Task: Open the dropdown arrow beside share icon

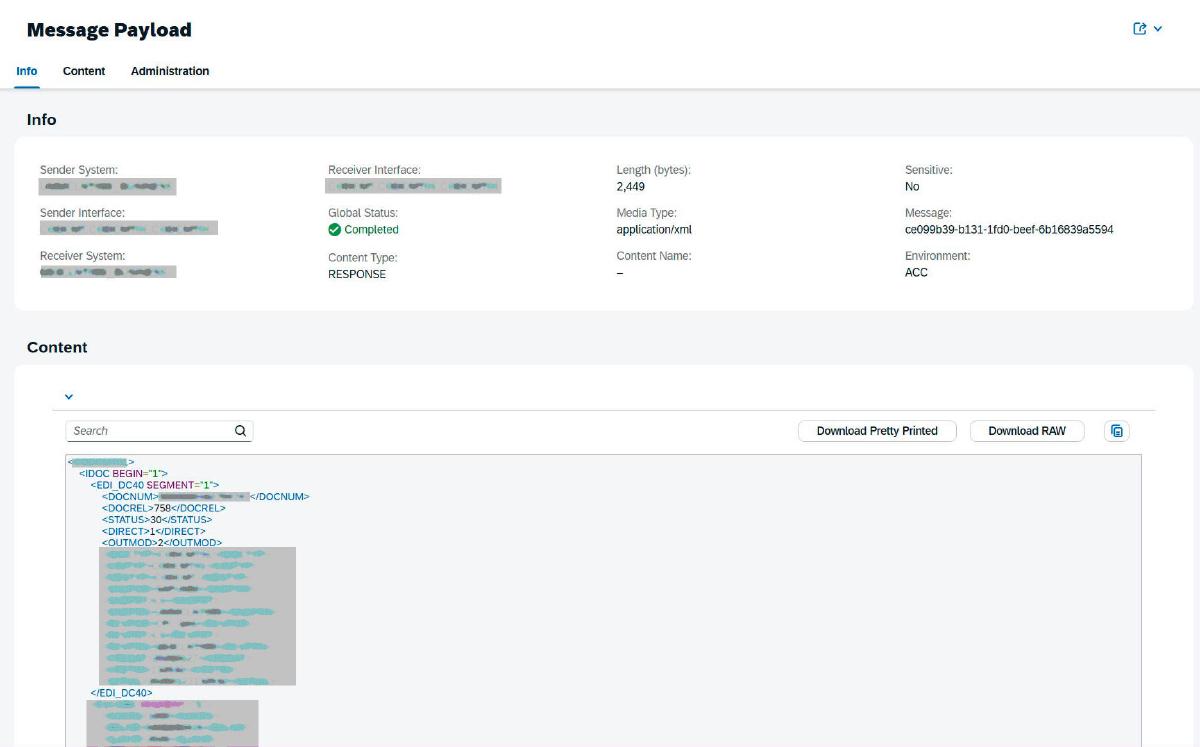Action: [x=1158, y=29]
